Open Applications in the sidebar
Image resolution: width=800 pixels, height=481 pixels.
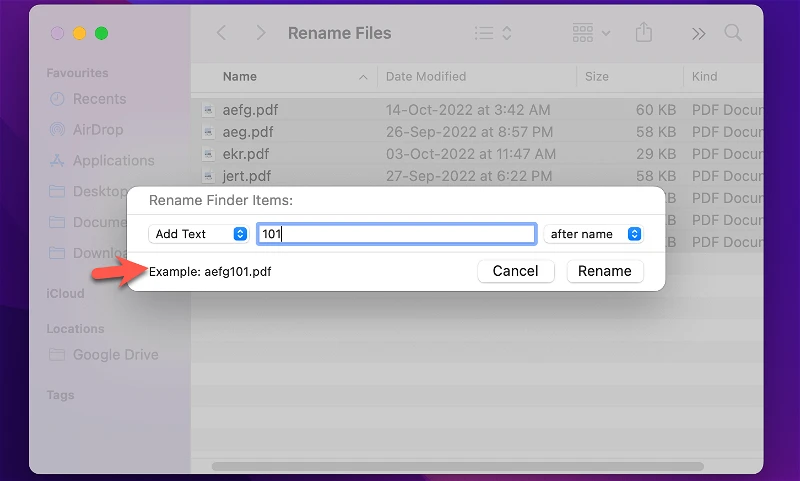click(114, 161)
